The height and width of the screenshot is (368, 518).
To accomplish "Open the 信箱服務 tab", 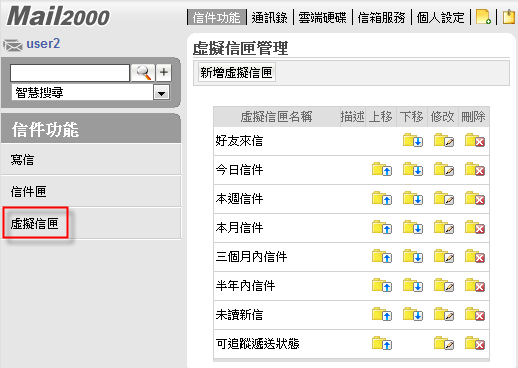I will [x=381, y=17].
